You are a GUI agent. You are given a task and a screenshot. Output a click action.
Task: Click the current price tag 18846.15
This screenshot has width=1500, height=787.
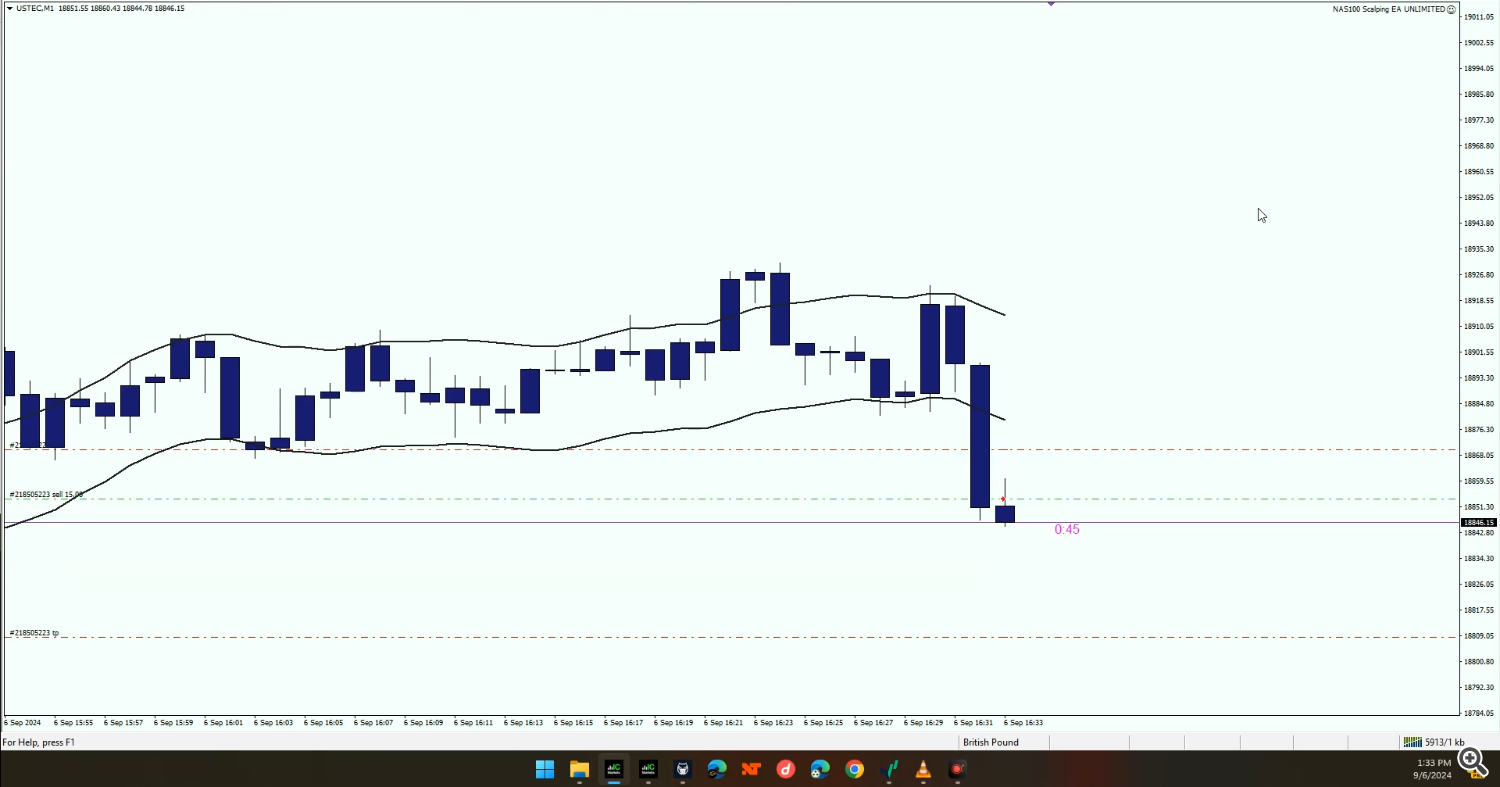(1479, 522)
